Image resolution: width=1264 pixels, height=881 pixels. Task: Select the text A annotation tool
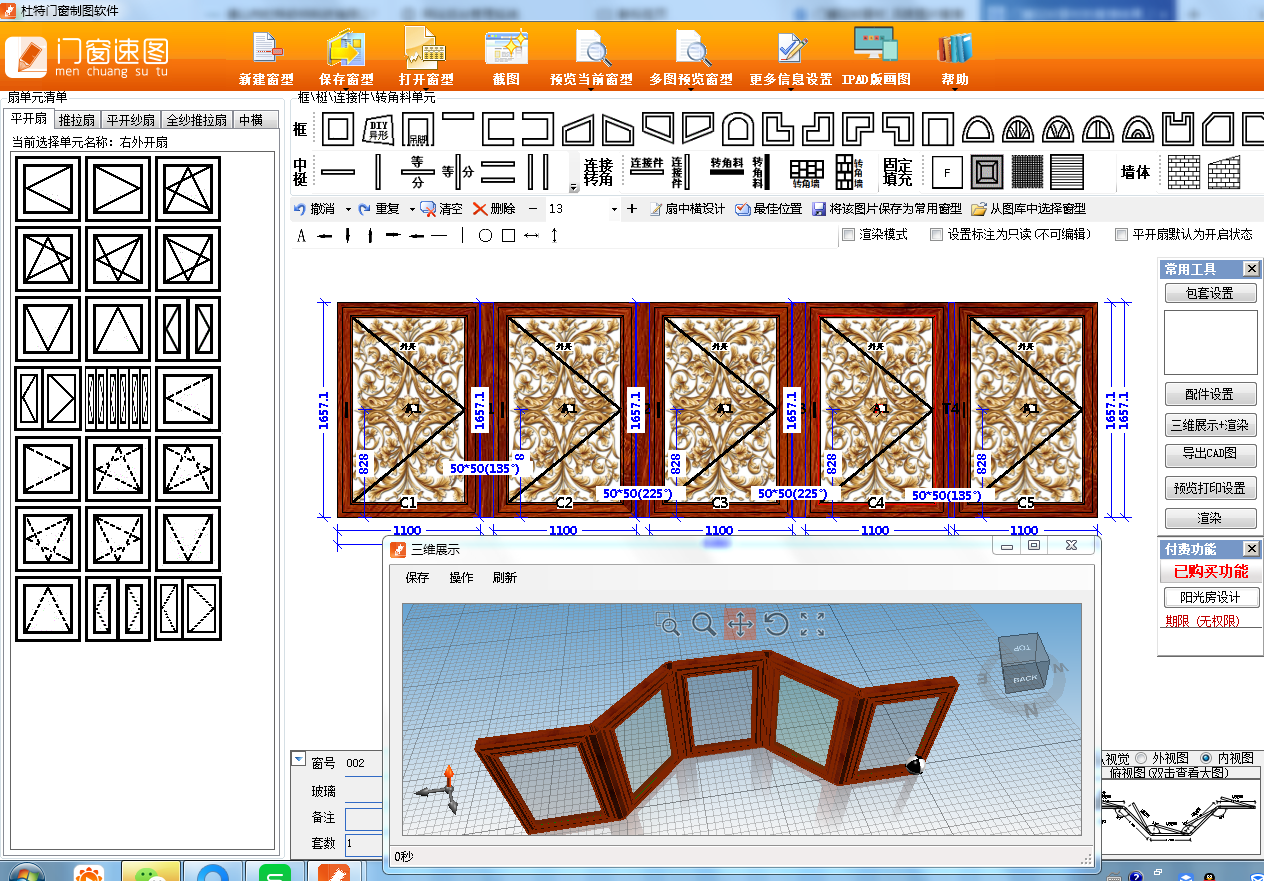(x=301, y=236)
